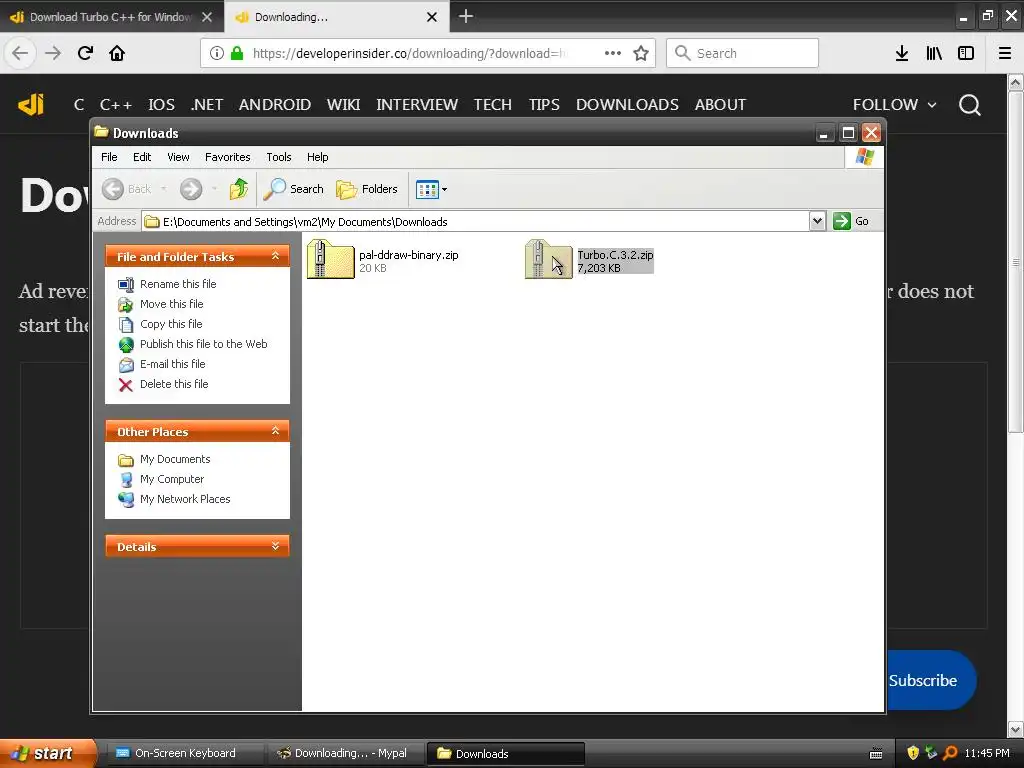This screenshot has width=1024, height=768.
Task: Click Publish this file to the Web
Action: click(x=193, y=344)
